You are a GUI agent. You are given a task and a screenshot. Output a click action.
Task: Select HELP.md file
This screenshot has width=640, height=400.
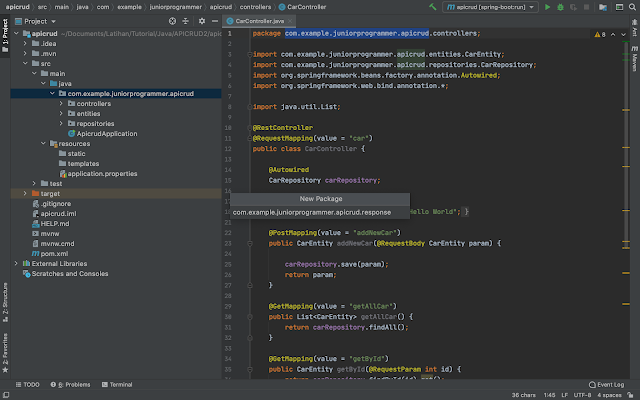51,224
